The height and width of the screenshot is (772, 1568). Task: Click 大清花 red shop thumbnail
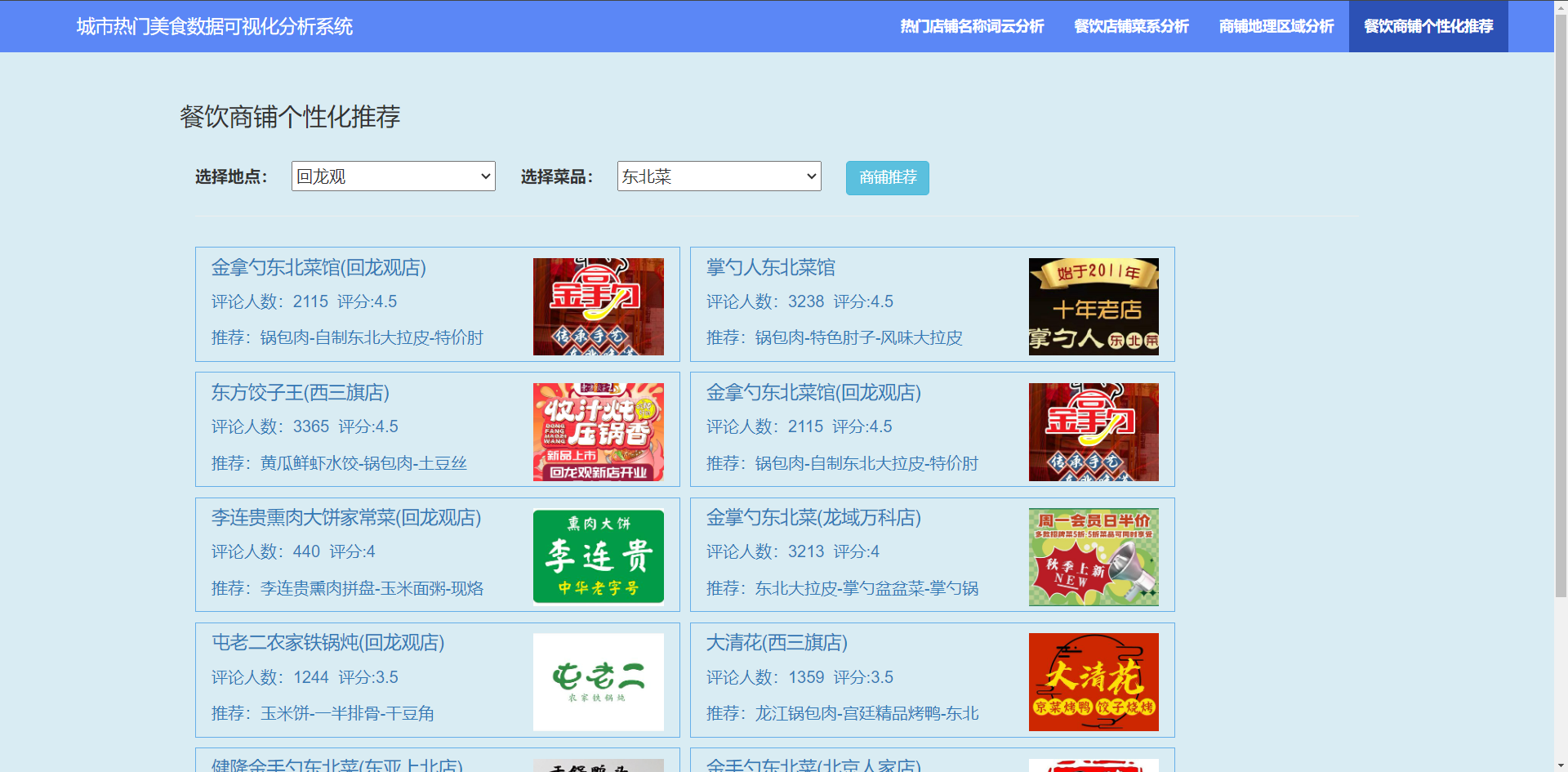[x=1094, y=682]
